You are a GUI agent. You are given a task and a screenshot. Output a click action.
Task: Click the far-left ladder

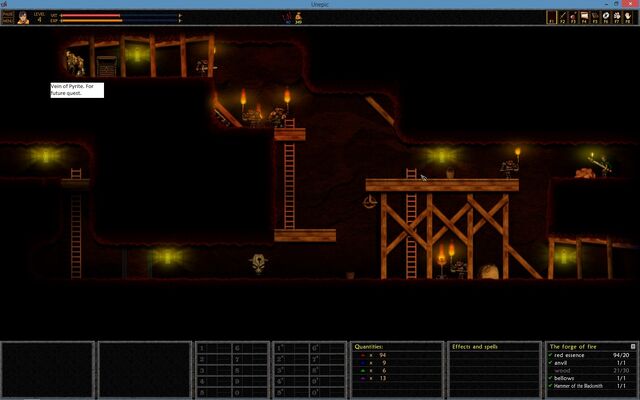click(76, 224)
